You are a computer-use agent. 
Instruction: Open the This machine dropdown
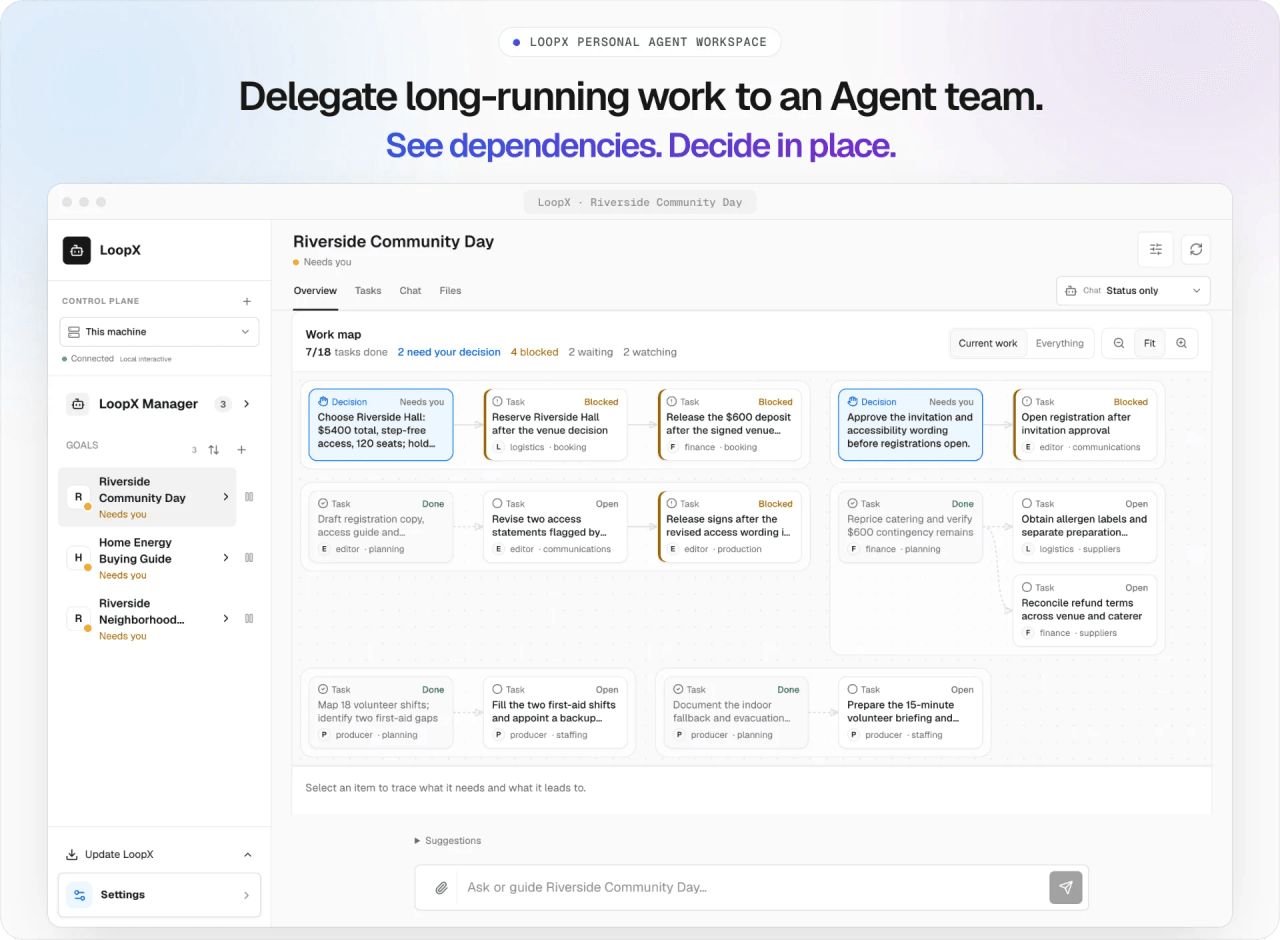pos(159,332)
